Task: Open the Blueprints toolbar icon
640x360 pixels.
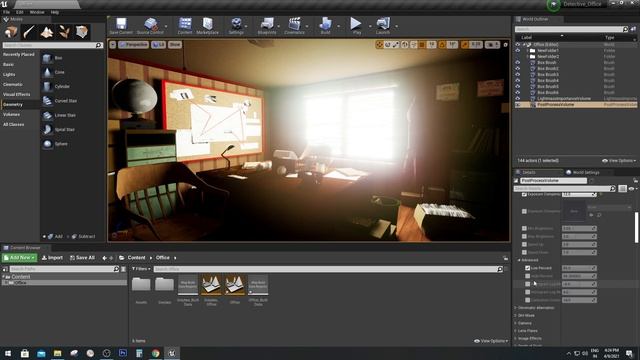Action: [x=267, y=26]
